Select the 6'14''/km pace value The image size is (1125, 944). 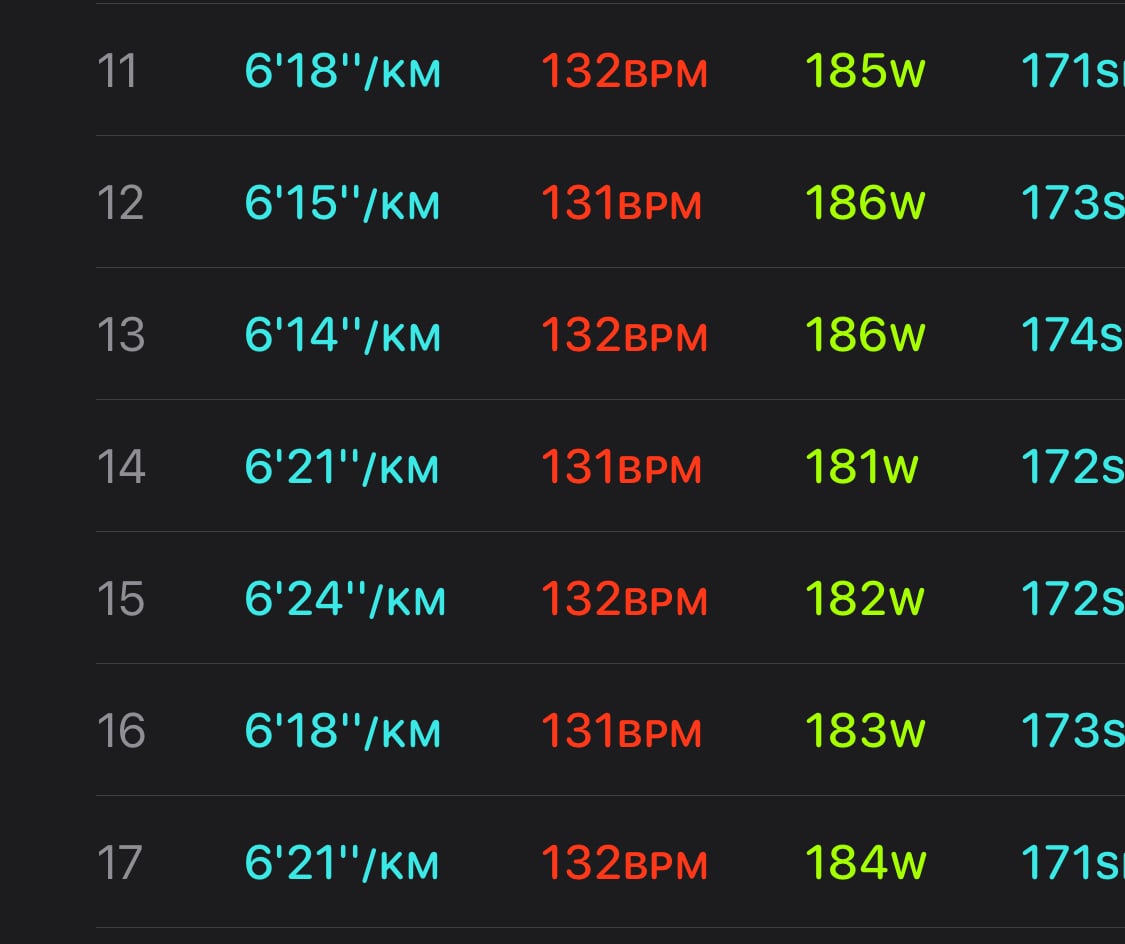pos(342,335)
